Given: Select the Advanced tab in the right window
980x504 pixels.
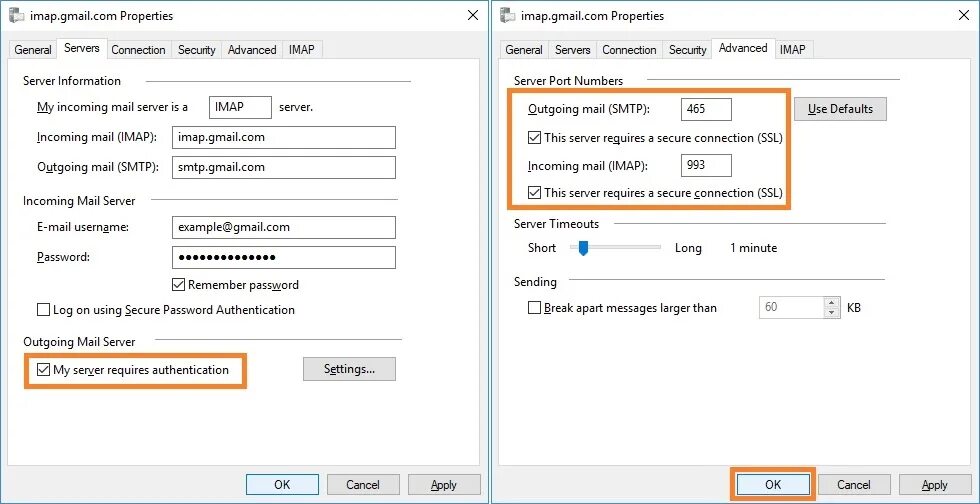Looking at the screenshot, I should 743,48.
